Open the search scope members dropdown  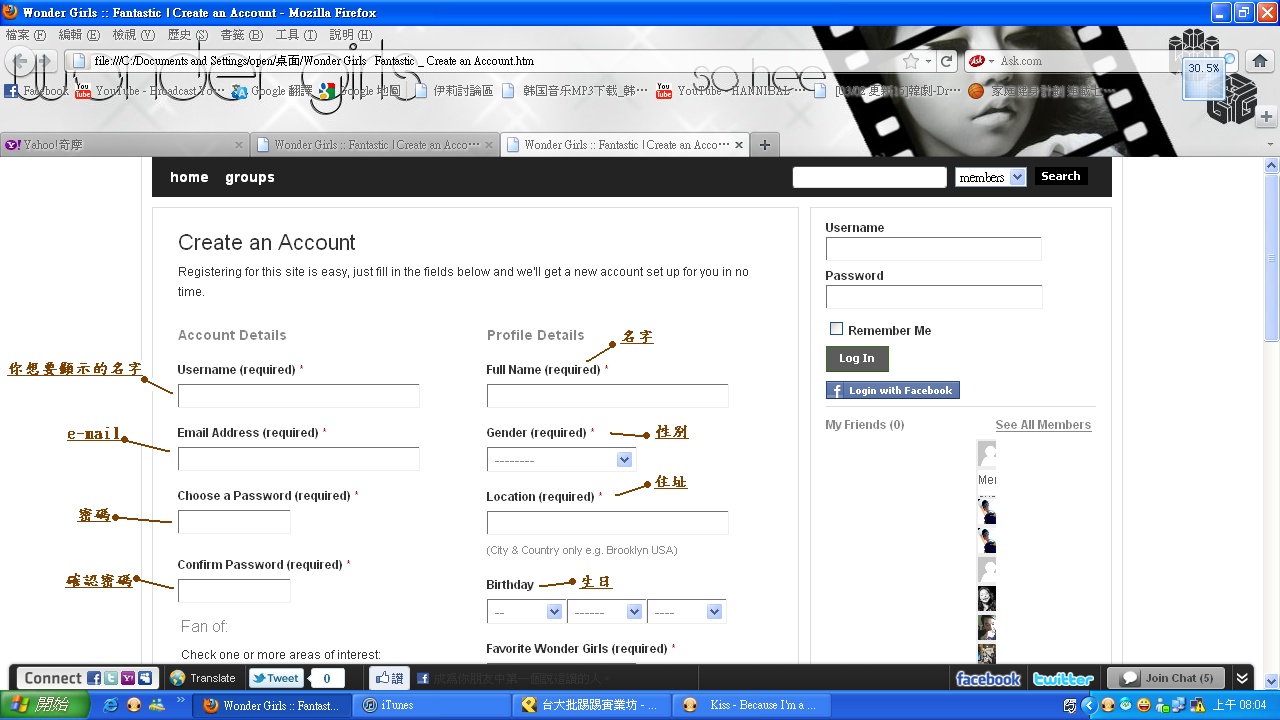click(990, 177)
